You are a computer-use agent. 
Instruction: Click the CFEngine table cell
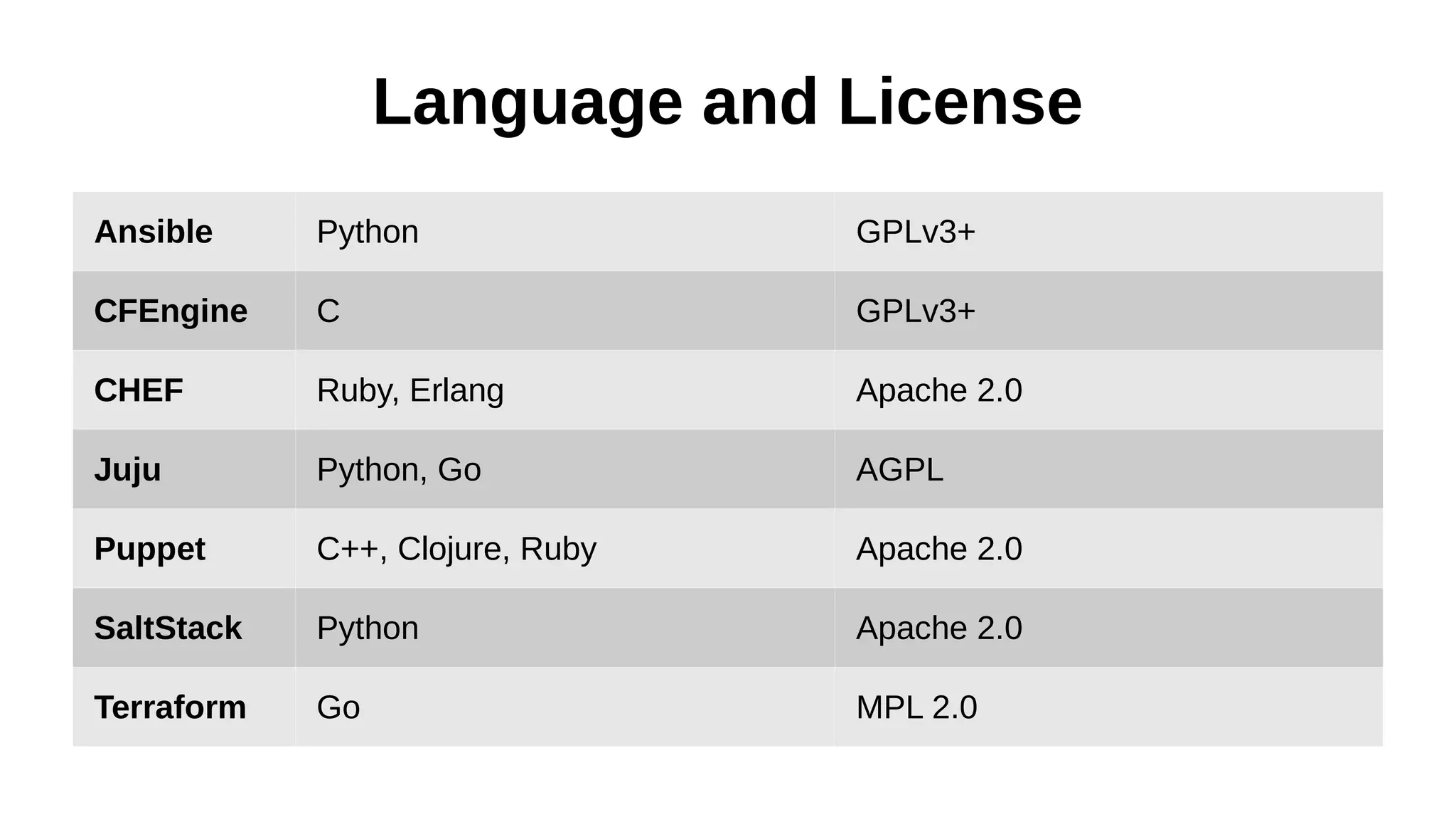(x=171, y=311)
